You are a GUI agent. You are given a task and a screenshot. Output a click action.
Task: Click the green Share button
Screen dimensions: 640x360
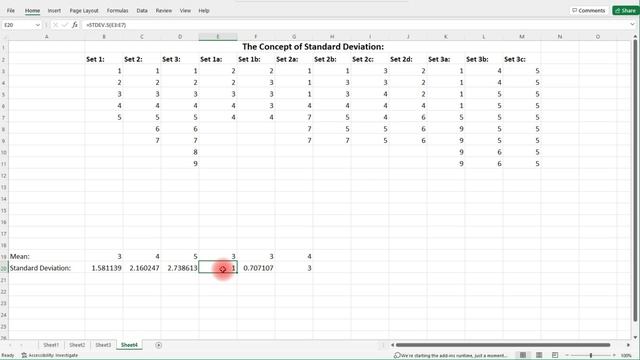coord(625,11)
